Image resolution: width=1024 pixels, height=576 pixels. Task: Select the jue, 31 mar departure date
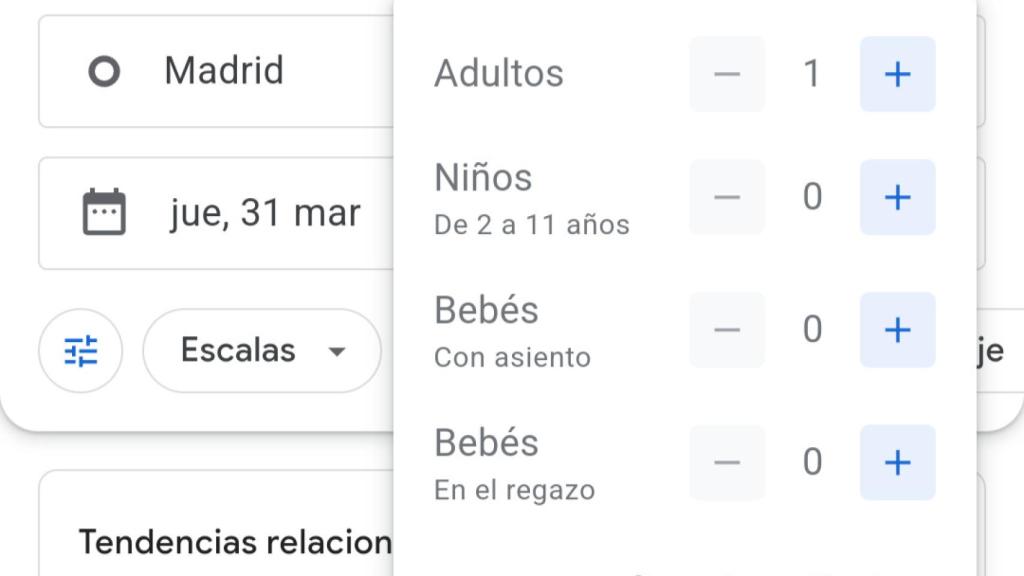(x=265, y=213)
